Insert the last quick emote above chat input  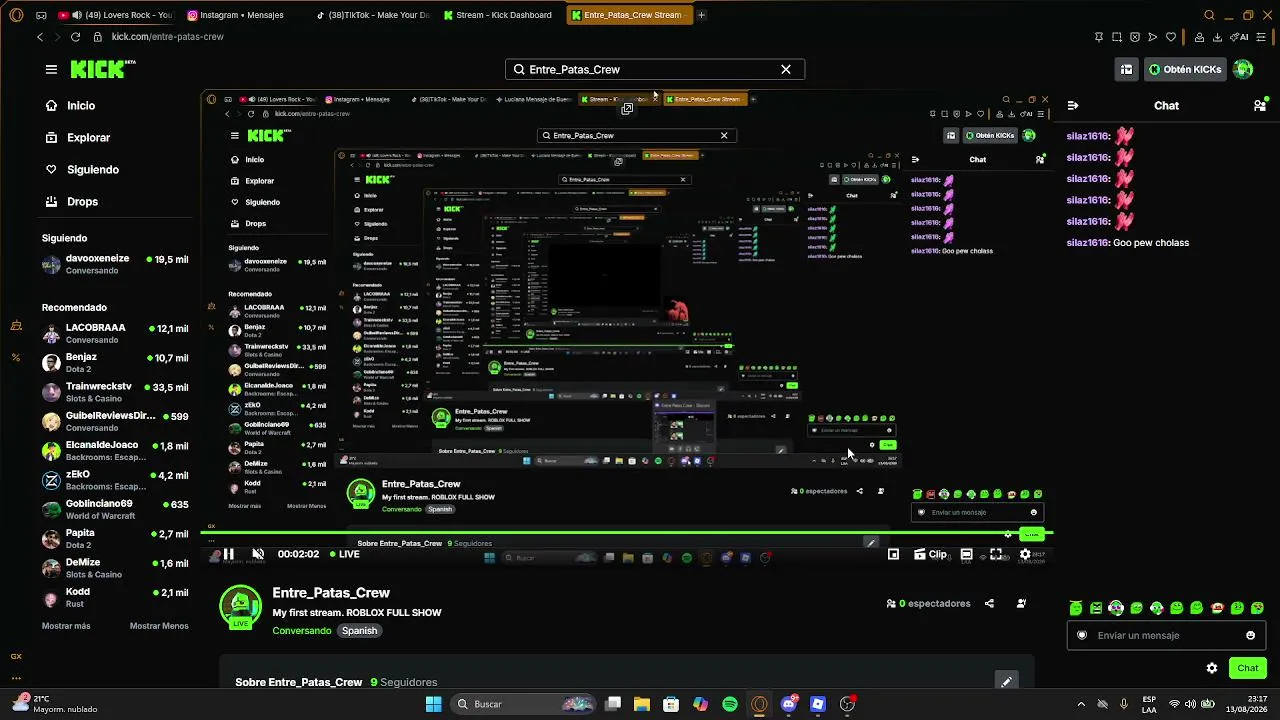1259,608
